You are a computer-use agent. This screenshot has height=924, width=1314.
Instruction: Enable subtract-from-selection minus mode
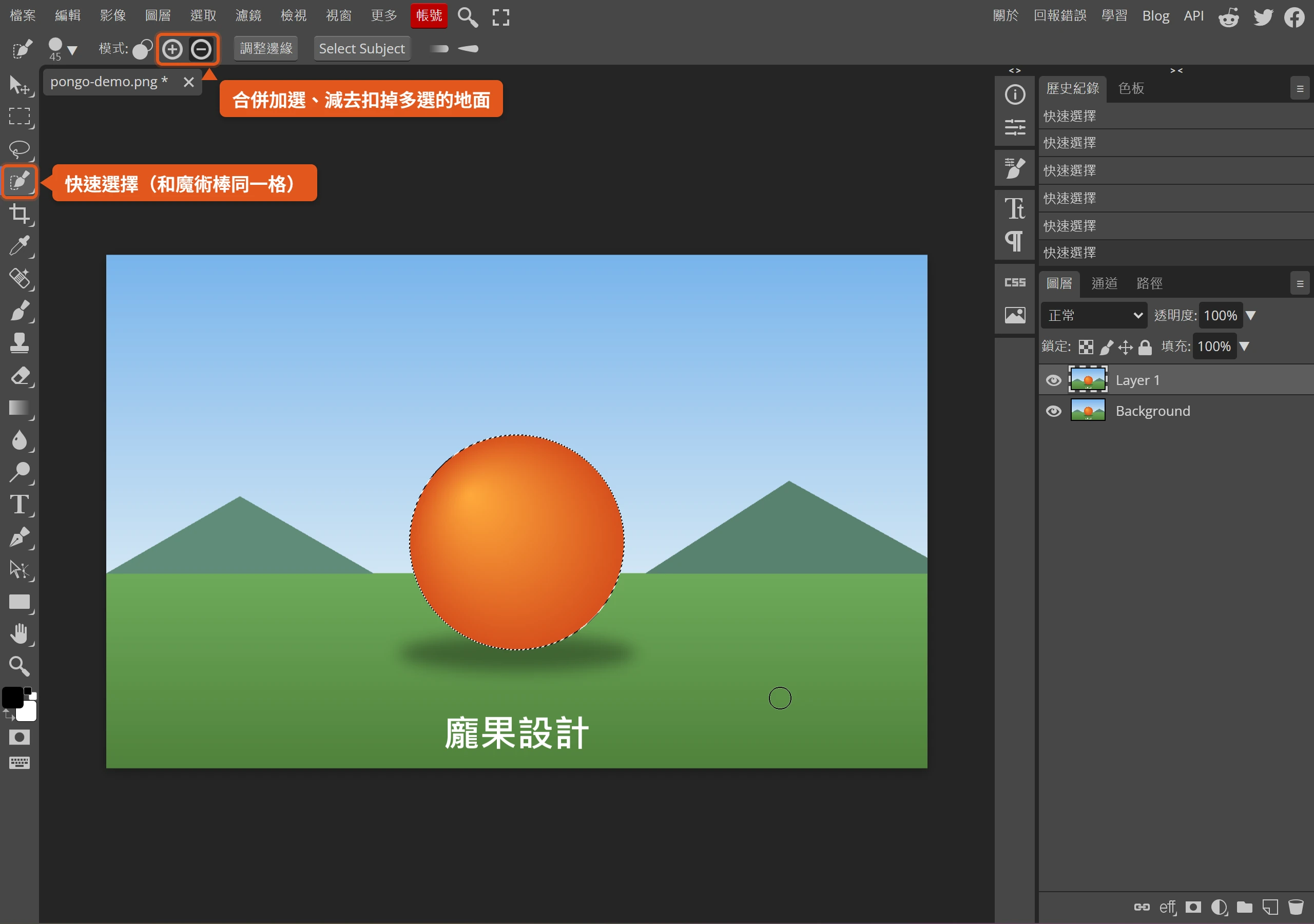pyautogui.click(x=201, y=49)
